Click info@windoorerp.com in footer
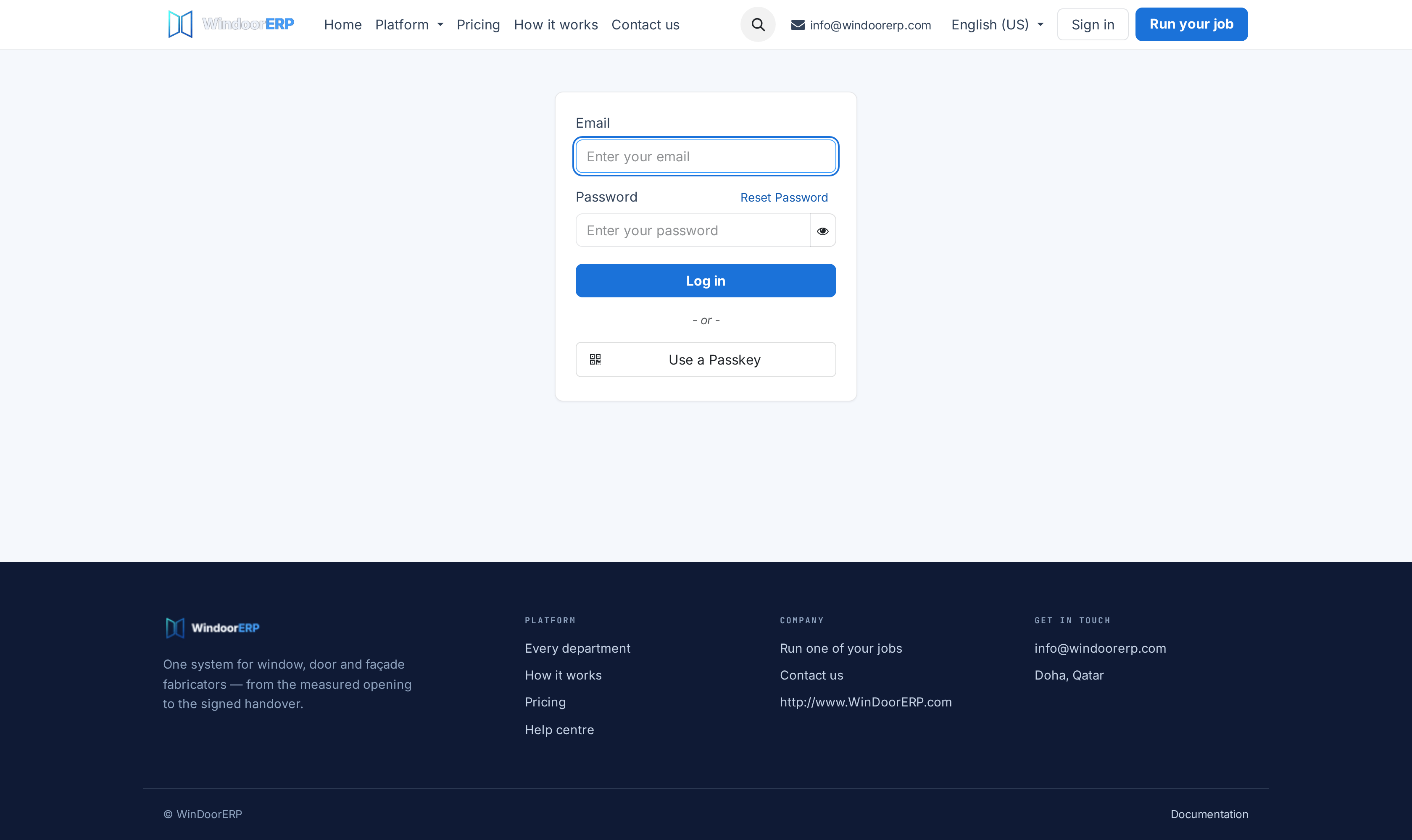1412x840 pixels. [x=1100, y=648]
